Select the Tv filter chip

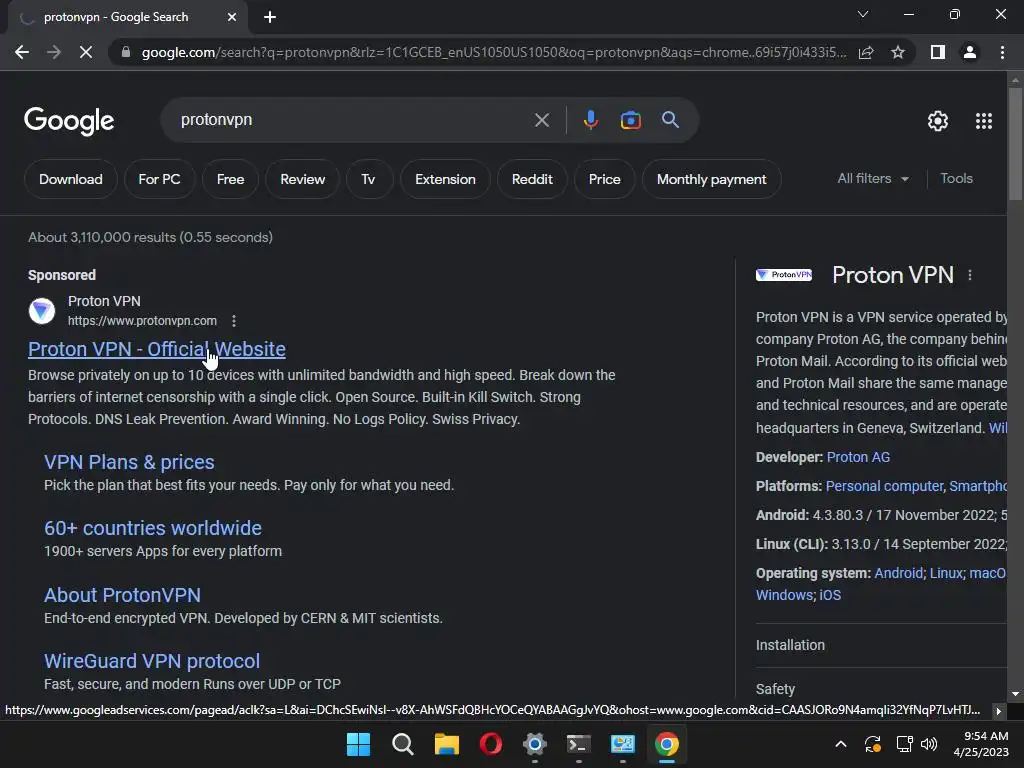click(x=368, y=179)
